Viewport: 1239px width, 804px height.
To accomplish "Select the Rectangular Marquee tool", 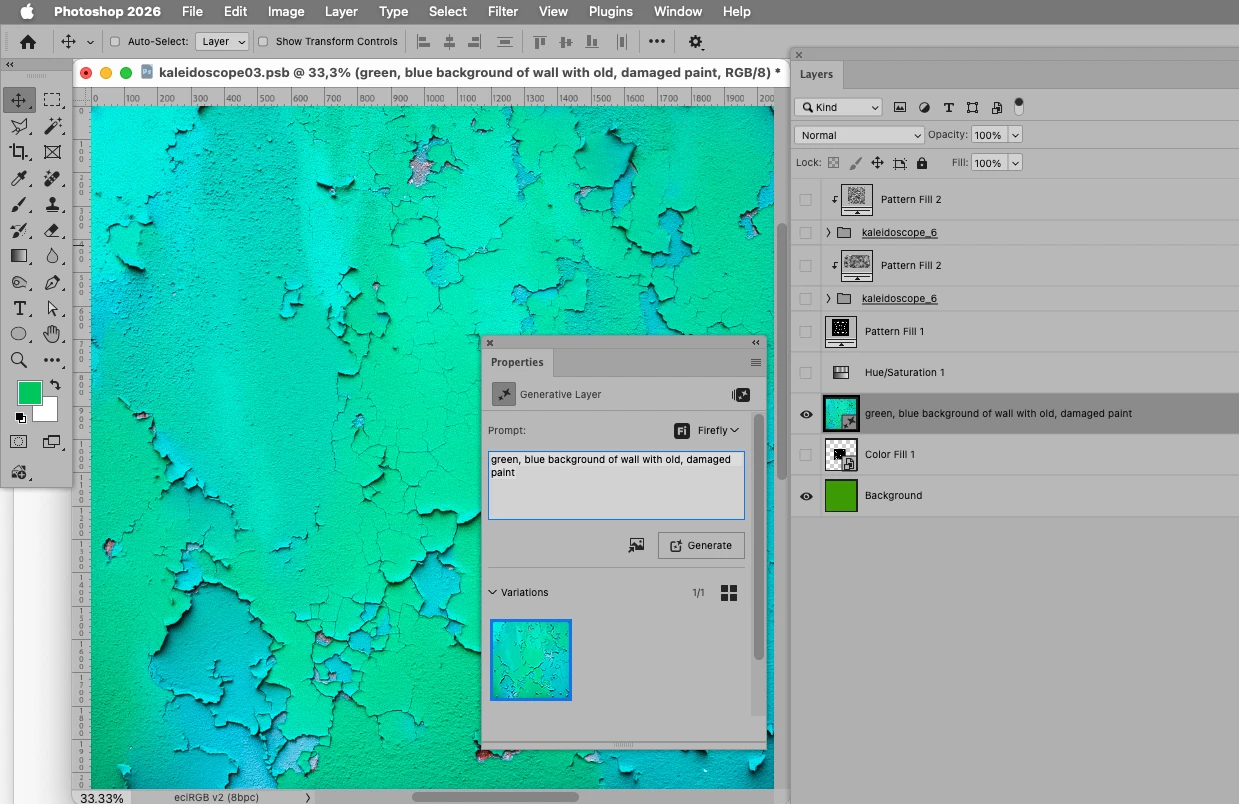I will pyautogui.click(x=52, y=100).
